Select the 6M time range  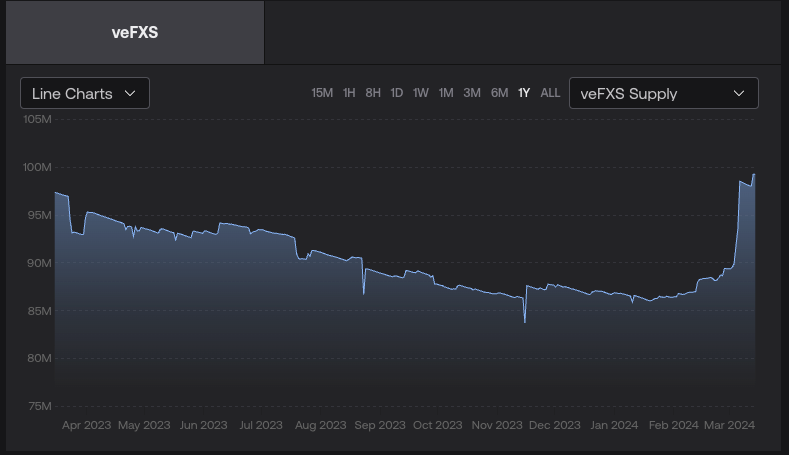click(x=500, y=93)
